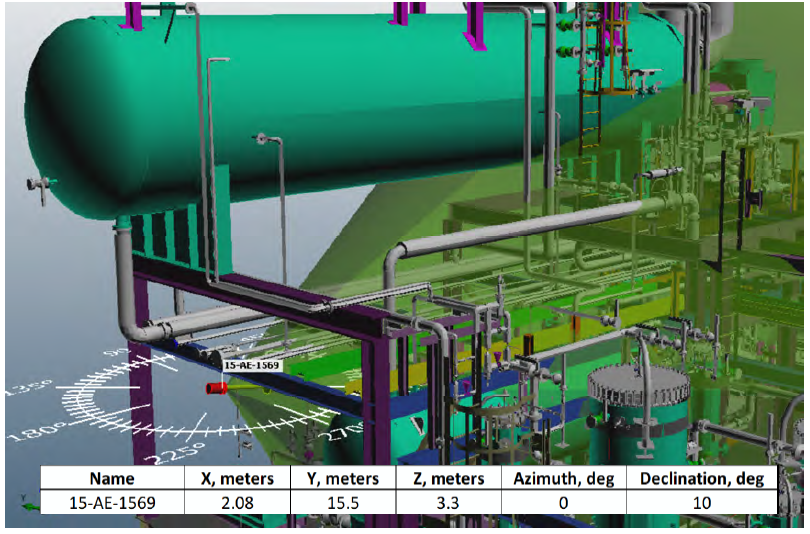Click the green Y axis indicator arrow
Viewport: 810px width, 534px height.
click(30, 507)
